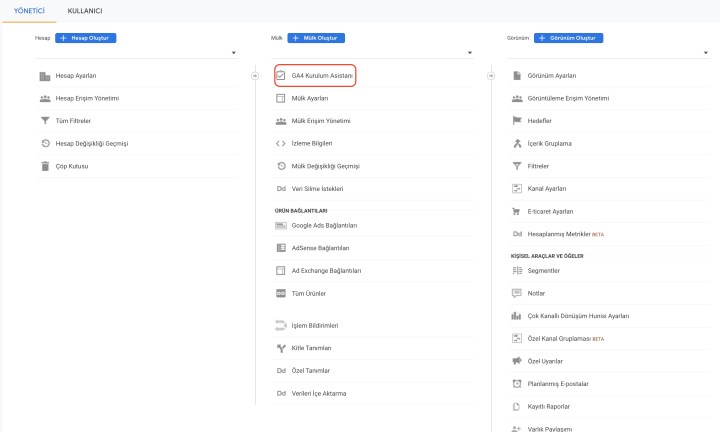
Task: Open the Mülk property dropdown arrow
Action: pyautogui.click(x=470, y=53)
